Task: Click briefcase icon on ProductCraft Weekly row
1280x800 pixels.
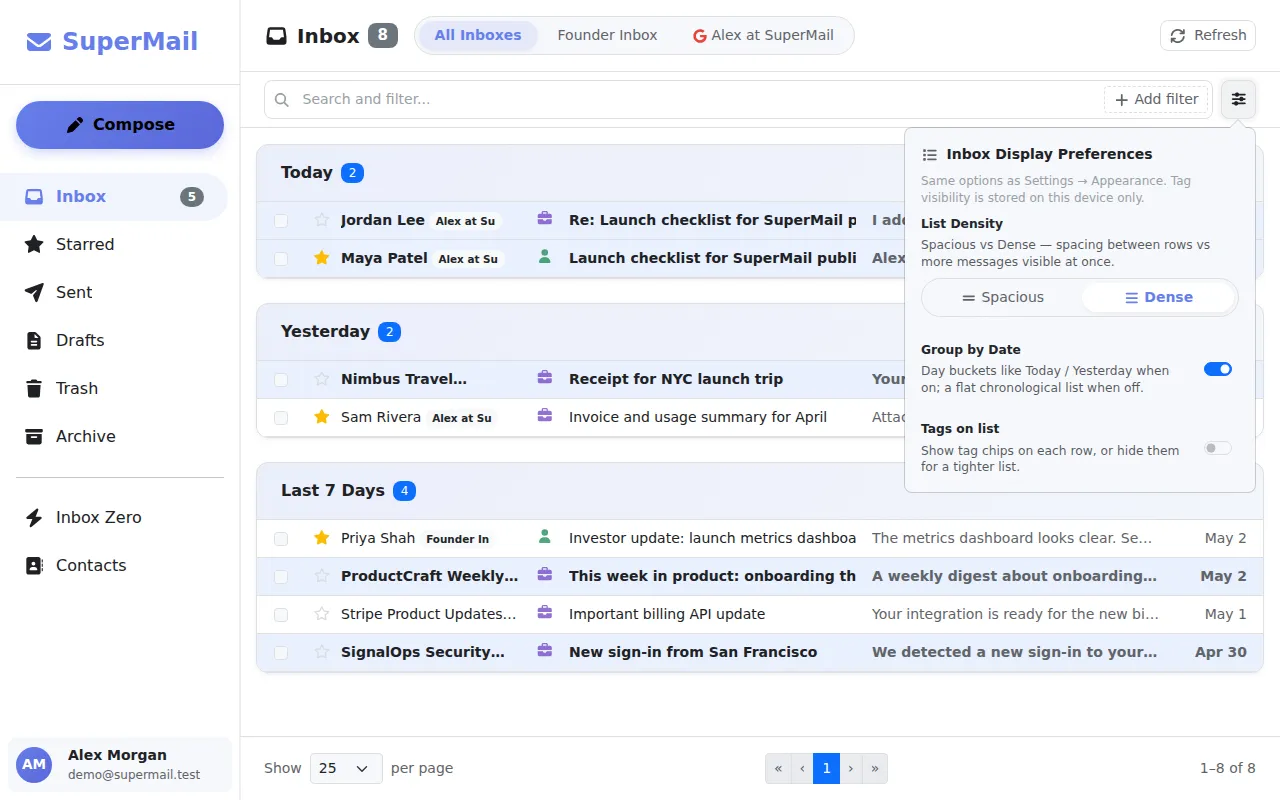Action: pos(545,575)
